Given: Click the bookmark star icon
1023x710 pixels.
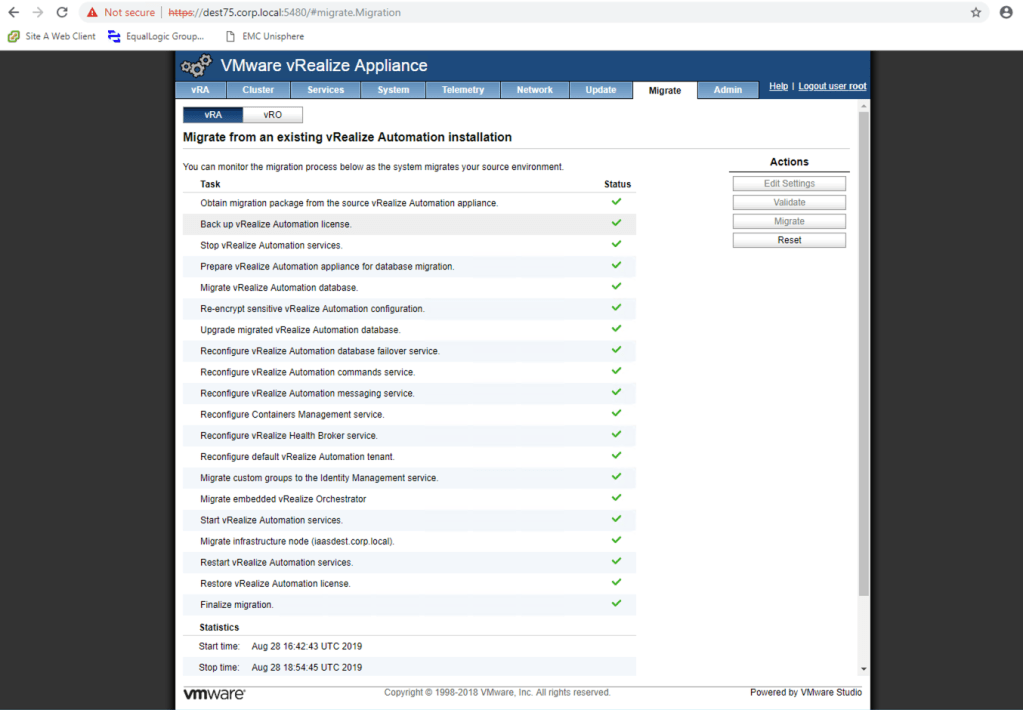Looking at the screenshot, I should click(976, 12).
